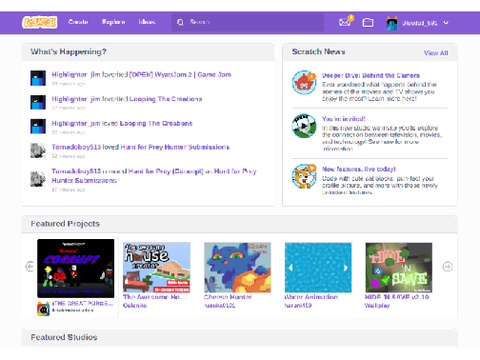Click Tornadoboy513 avatar in remixed Hunt row

pyautogui.click(x=38, y=179)
